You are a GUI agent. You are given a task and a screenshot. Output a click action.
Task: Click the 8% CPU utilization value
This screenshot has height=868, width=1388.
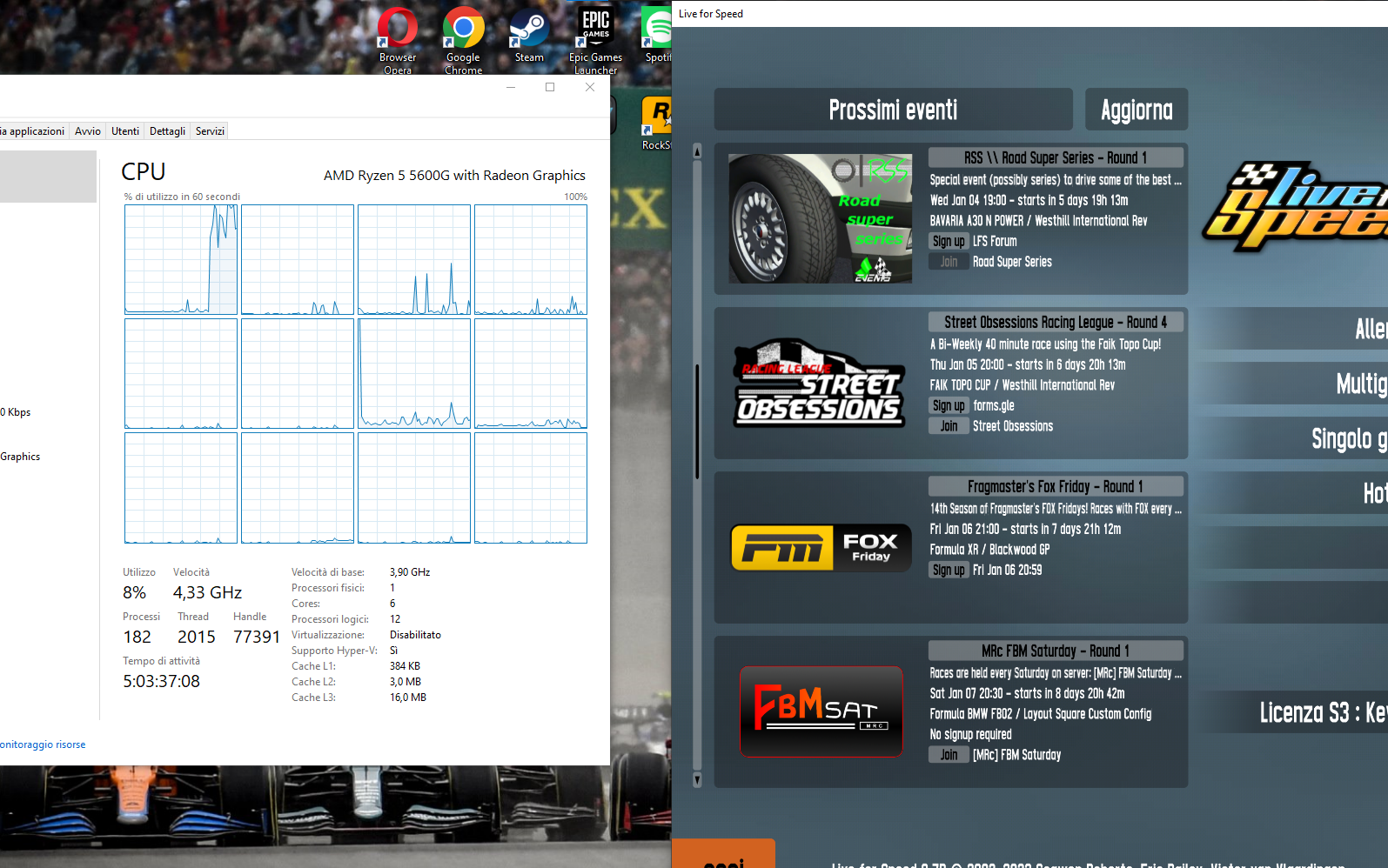(134, 592)
